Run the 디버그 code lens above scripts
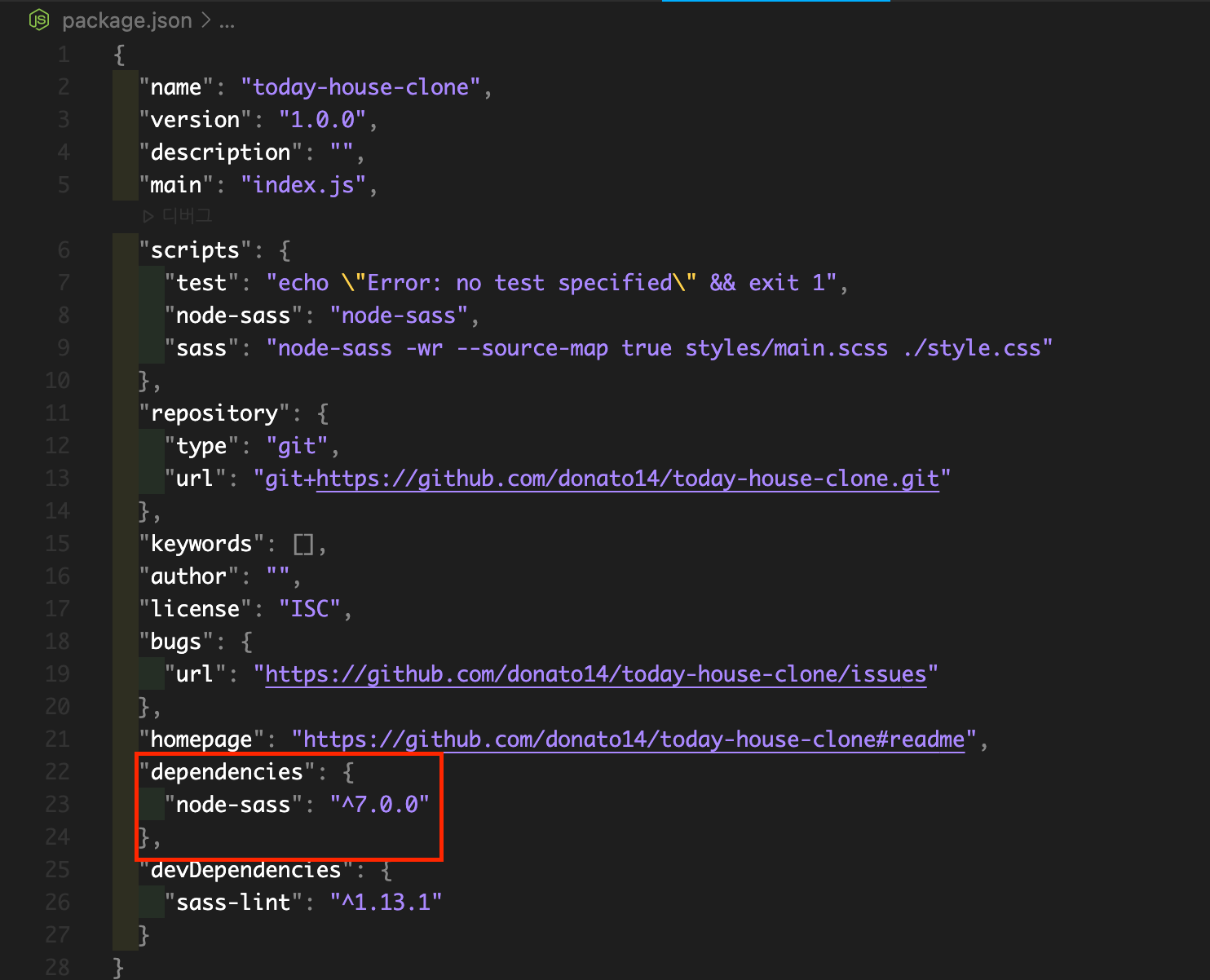Image resolution: width=1210 pixels, height=980 pixels. pos(178,216)
